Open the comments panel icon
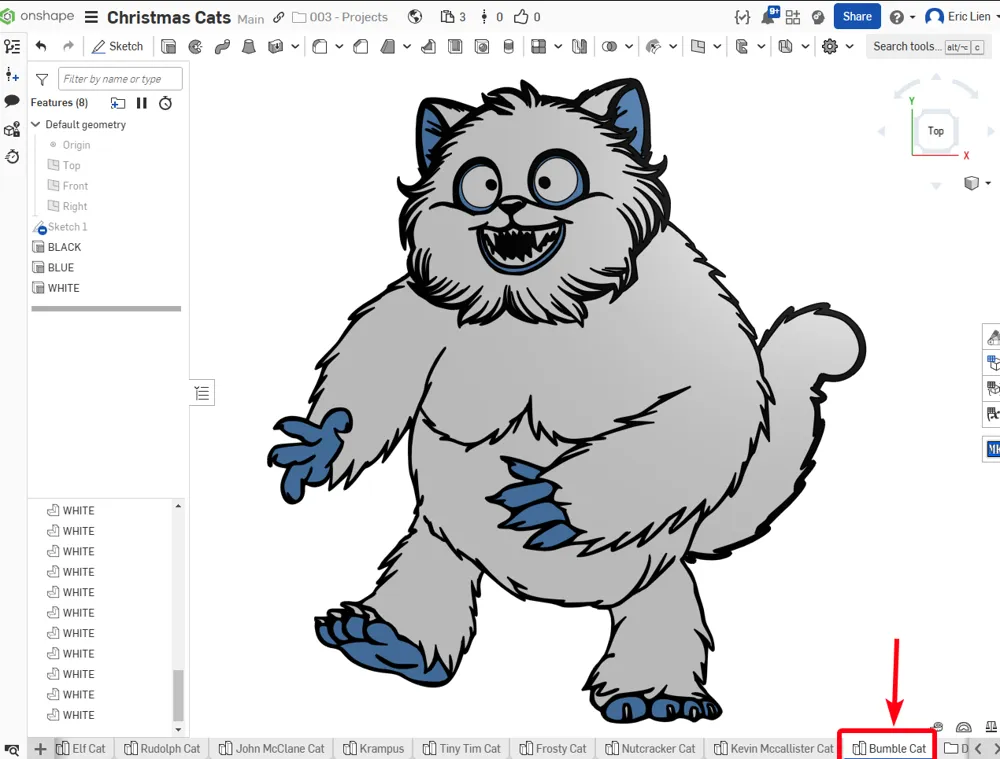Image resolution: width=1000 pixels, height=759 pixels. (12, 101)
